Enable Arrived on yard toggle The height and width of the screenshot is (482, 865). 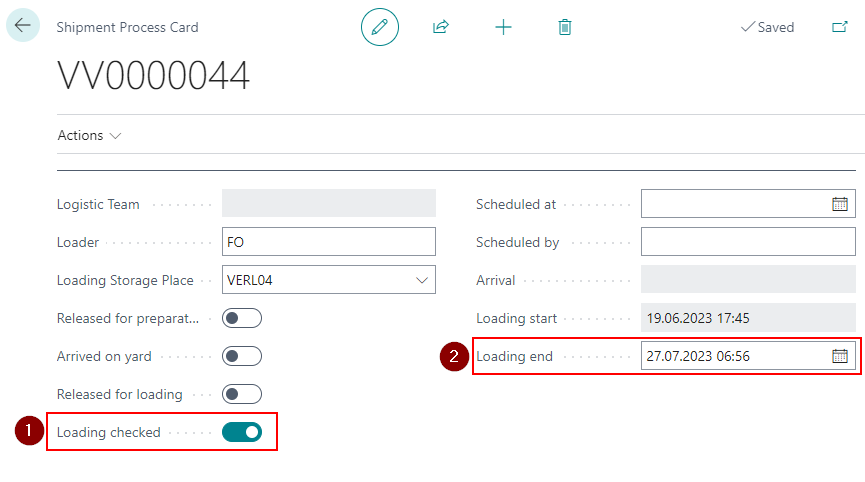tap(242, 356)
